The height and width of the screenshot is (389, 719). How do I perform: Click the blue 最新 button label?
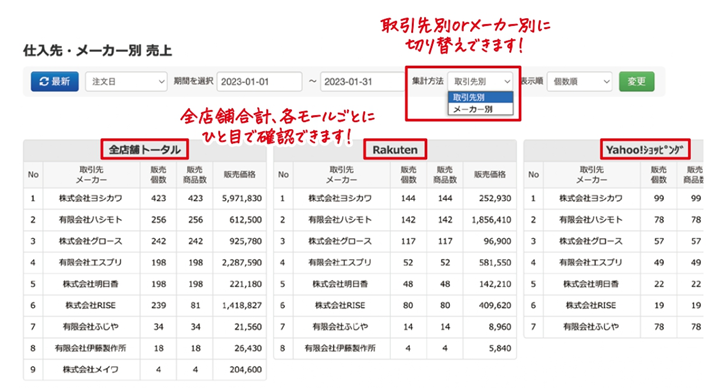click(61, 81)
